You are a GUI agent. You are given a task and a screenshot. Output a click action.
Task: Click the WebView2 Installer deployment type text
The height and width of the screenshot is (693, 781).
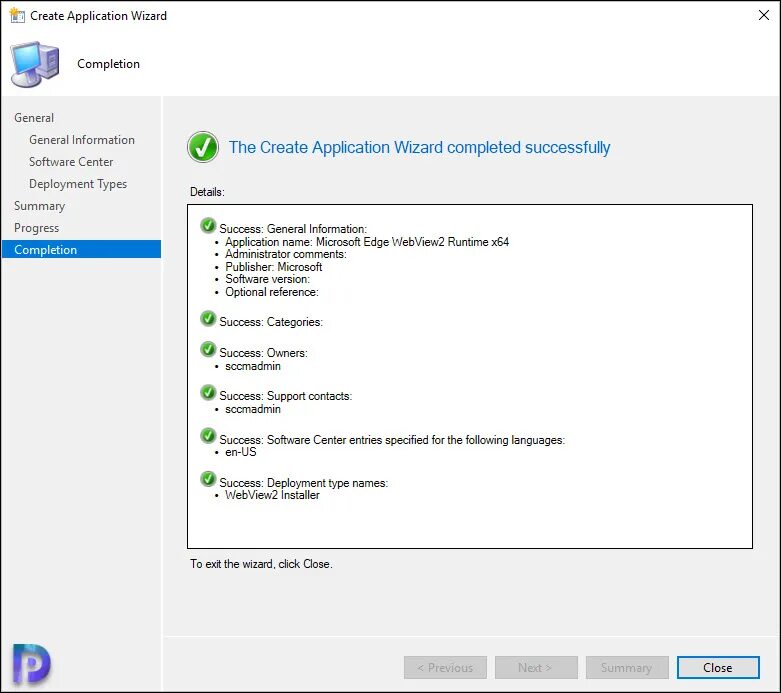272,495
